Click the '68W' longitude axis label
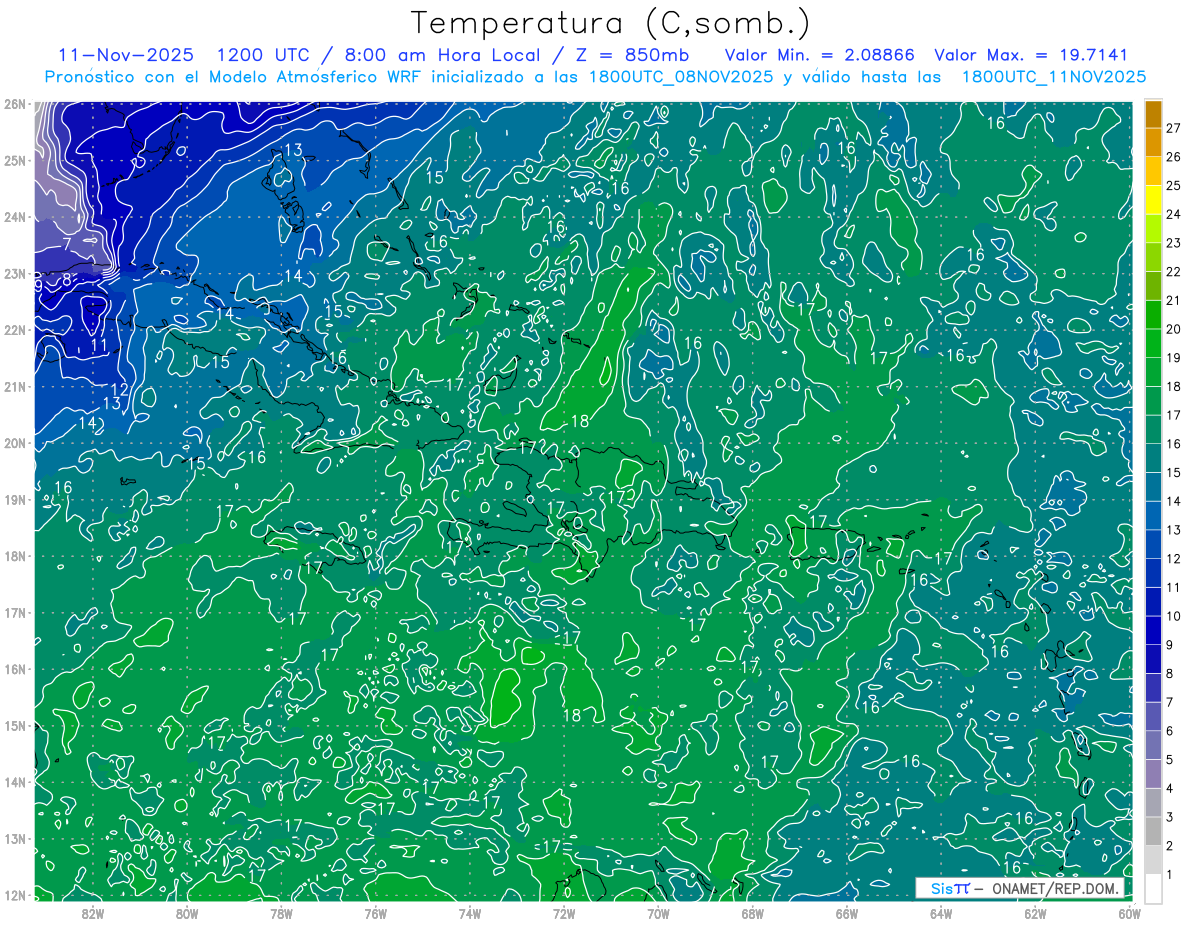 tap(752, 913)
